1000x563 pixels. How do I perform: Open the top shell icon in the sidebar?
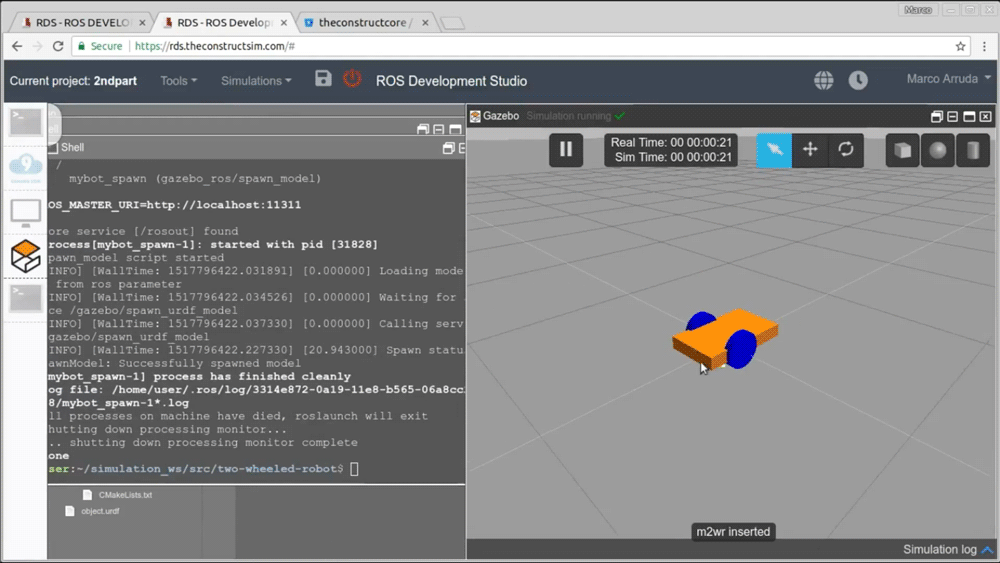26,121
